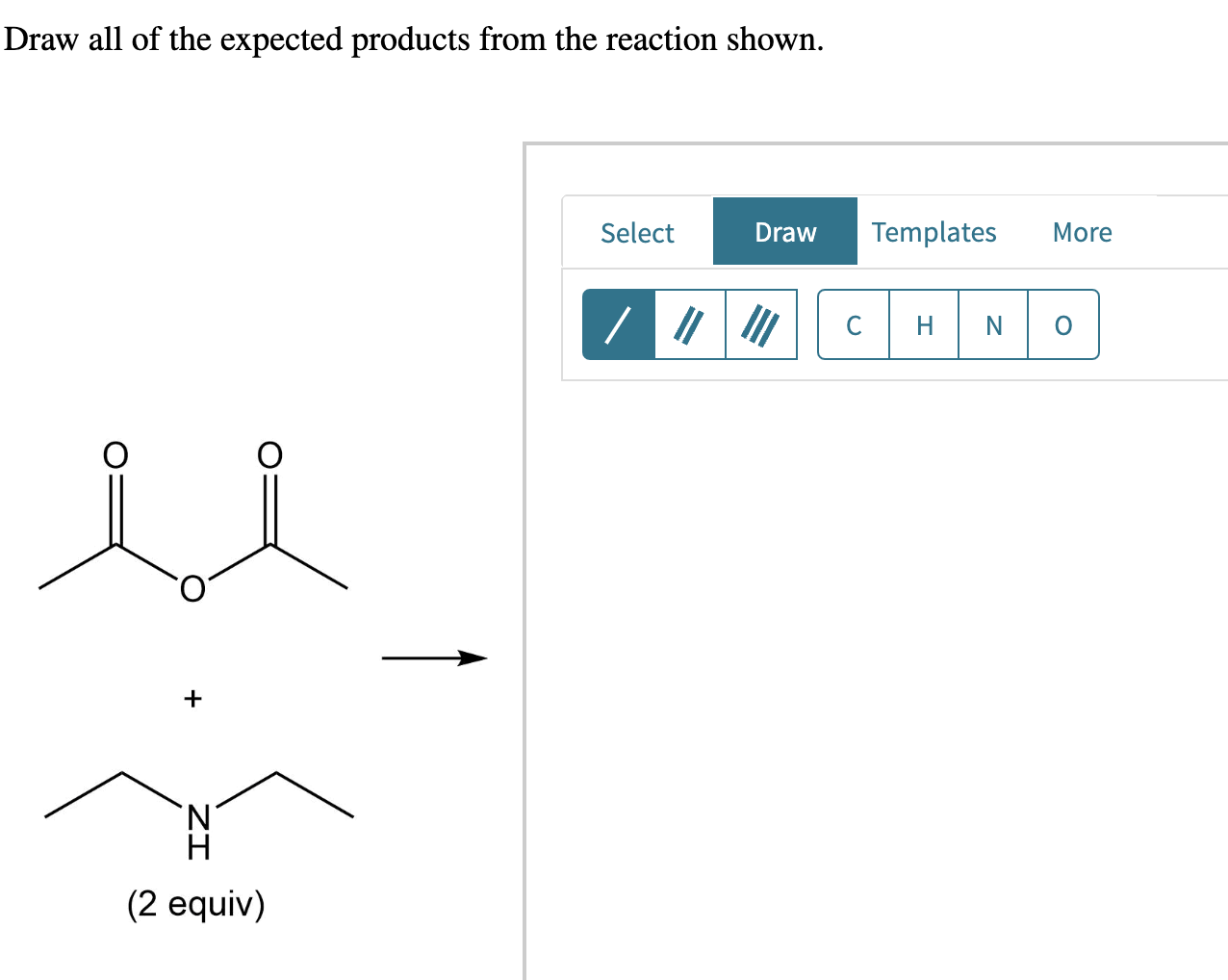The image size is (1228, 980).
Task: Click the acetic anhydride structure image
Action: click(192, 522)
